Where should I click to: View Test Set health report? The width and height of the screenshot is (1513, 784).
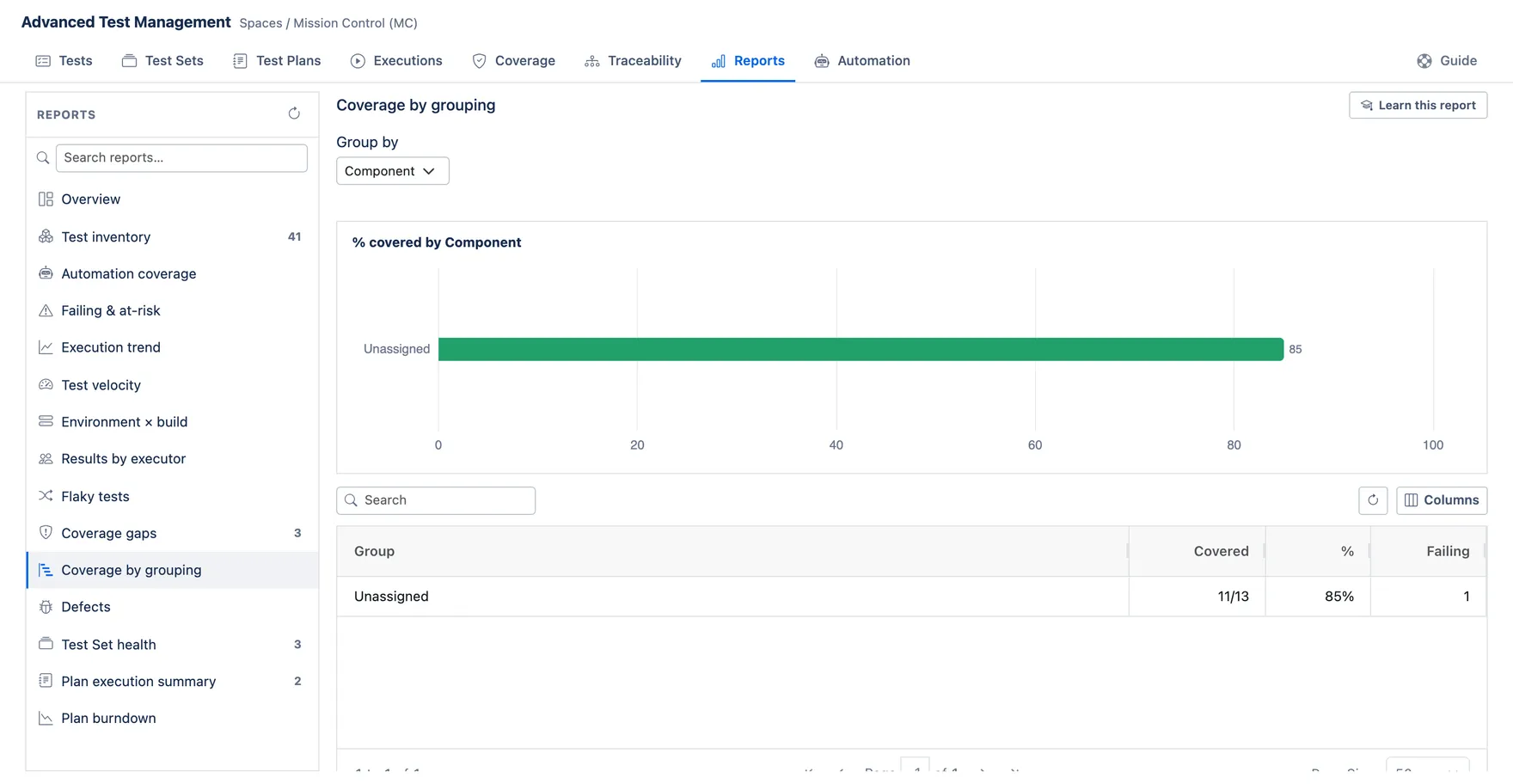click(172, 645)
